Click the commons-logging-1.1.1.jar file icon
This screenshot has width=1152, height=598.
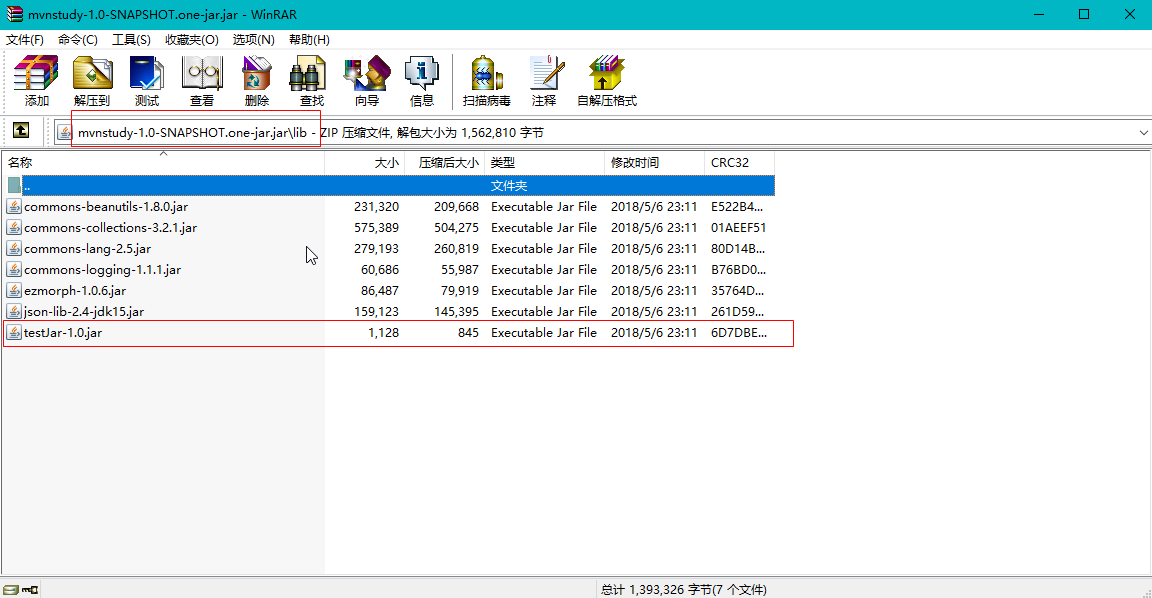point(14,270)
